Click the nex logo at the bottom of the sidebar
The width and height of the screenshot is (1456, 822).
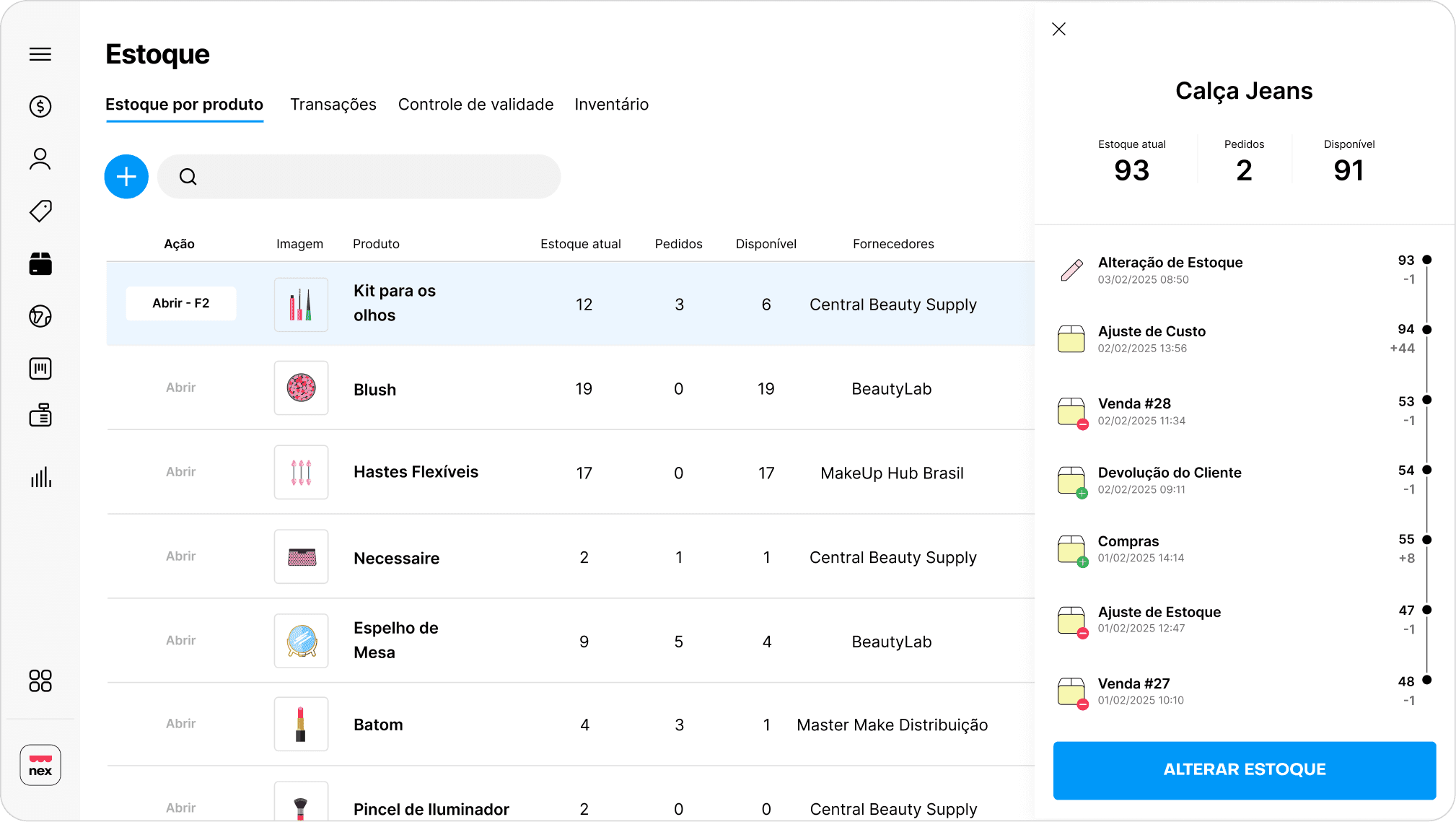40,765
